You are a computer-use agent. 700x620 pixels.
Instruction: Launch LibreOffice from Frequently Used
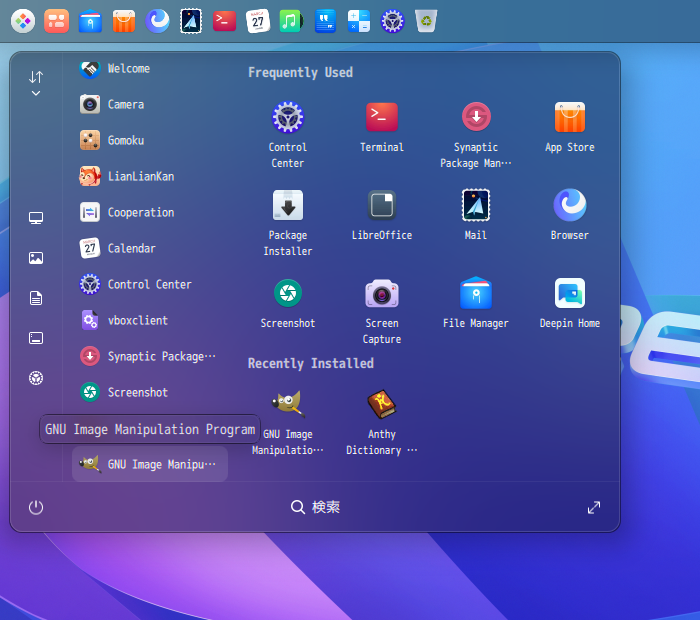[381, 206]
